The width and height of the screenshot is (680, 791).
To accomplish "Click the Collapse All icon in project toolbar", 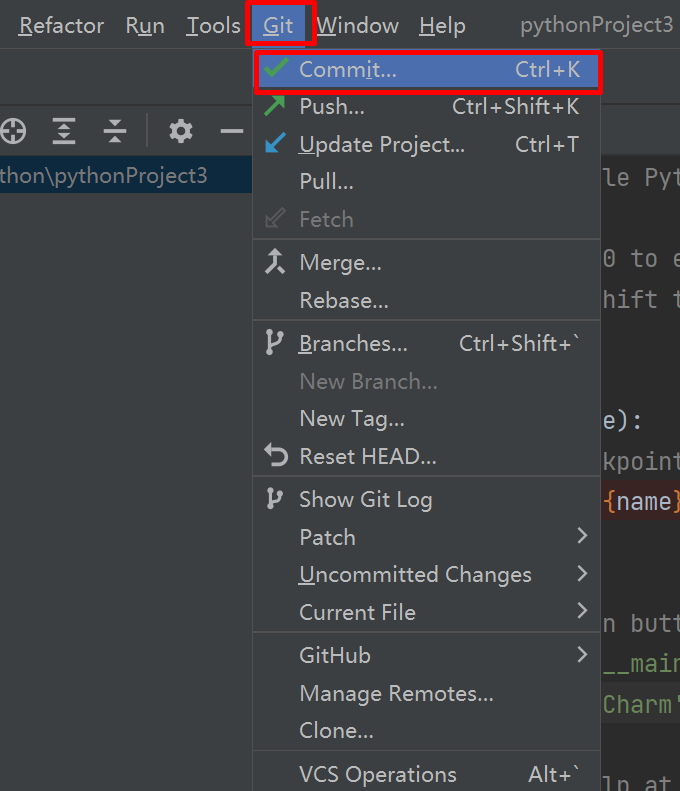I will 115,131.
